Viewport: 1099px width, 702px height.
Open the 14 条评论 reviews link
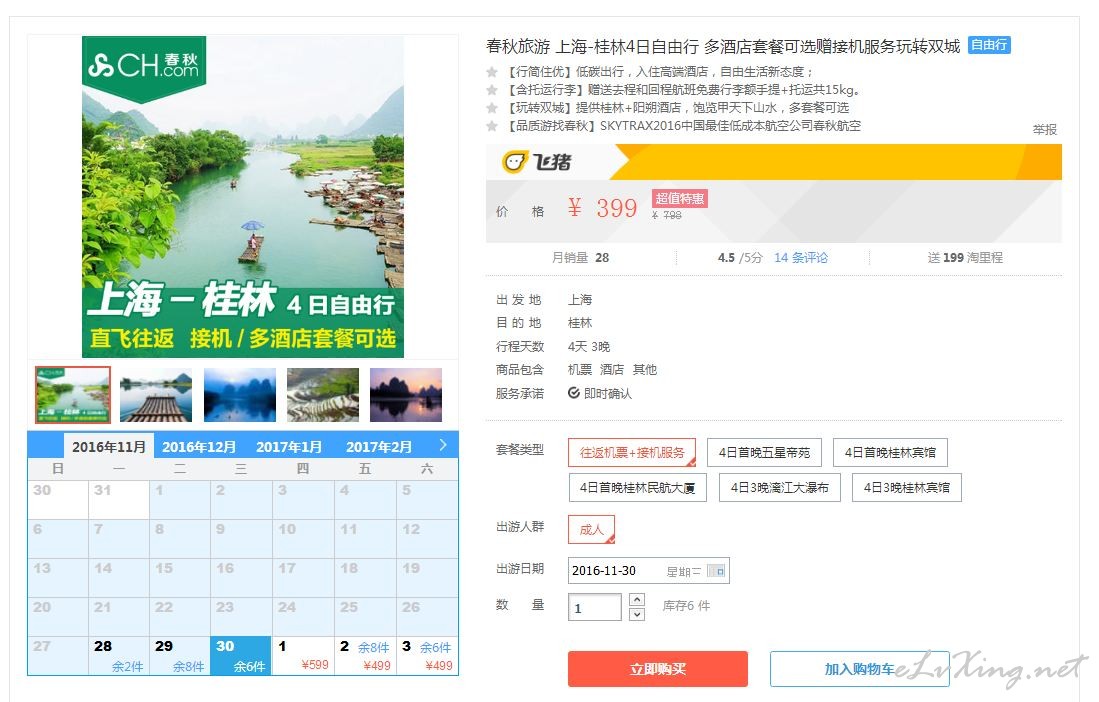tap(801, 258)
